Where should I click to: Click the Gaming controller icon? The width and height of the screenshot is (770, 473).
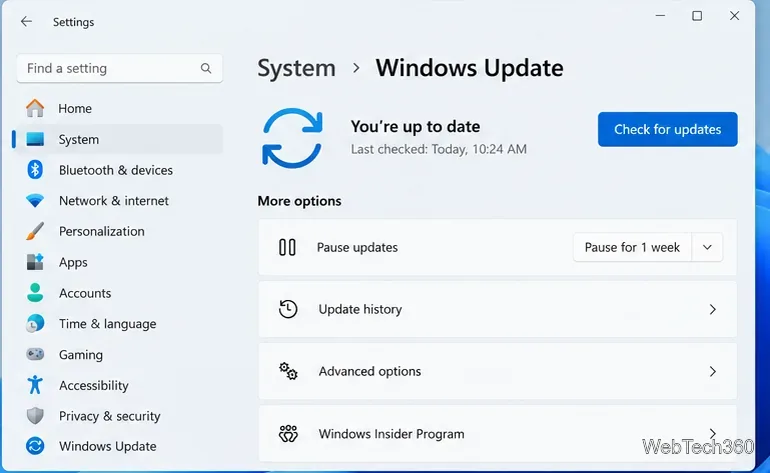(x=35, y=354)
